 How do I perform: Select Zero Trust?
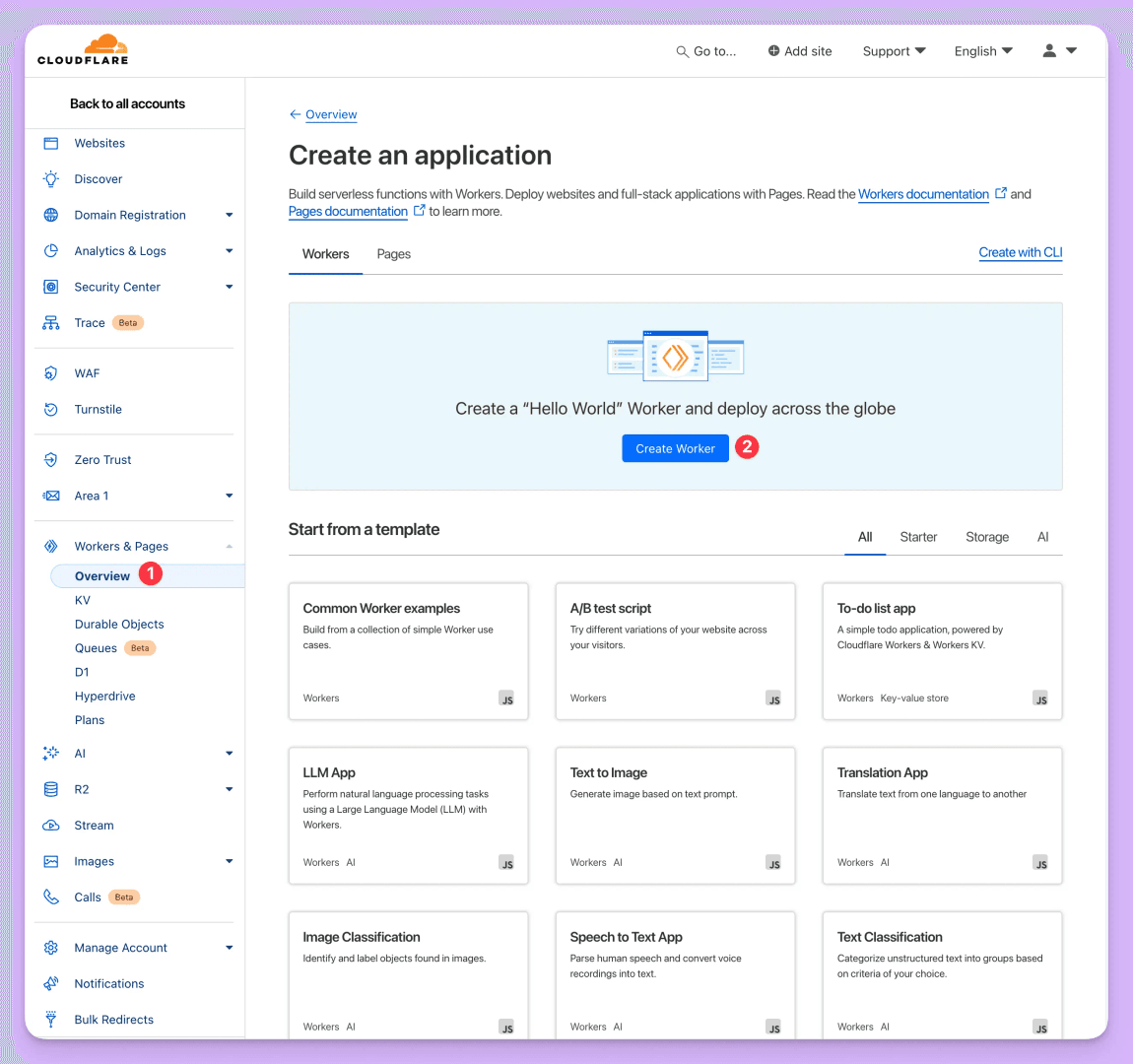(x=101, y=459)
